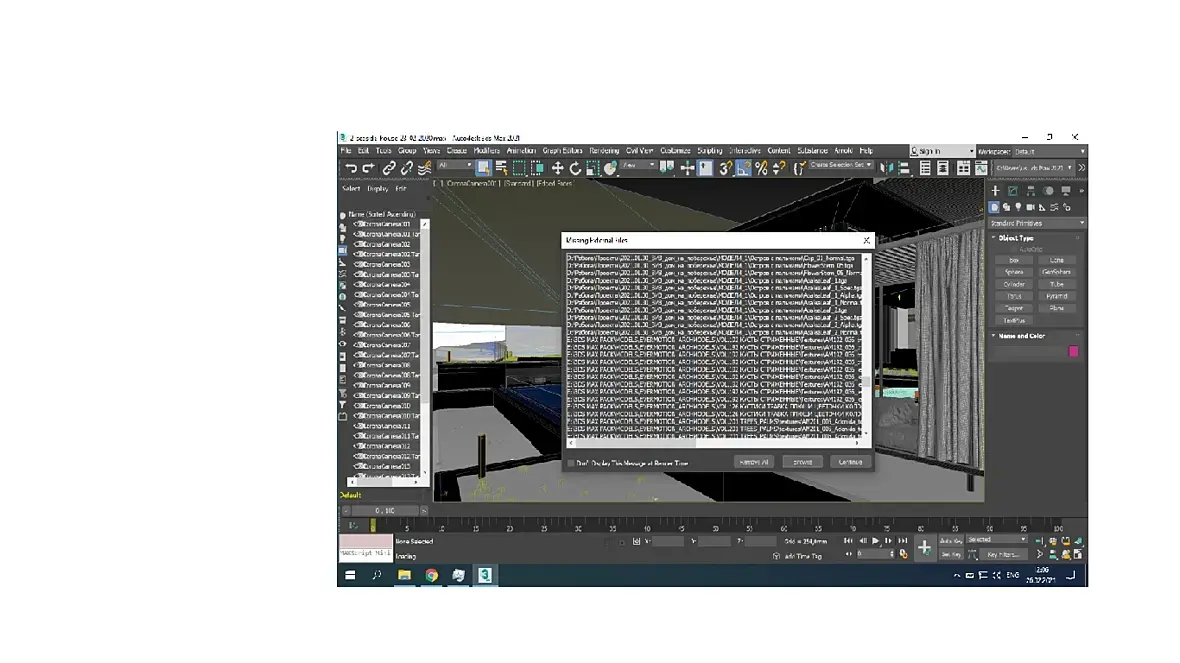Open the Create Selection Set dropdown
Viewport: 1180px width, 663px height.
841,165
